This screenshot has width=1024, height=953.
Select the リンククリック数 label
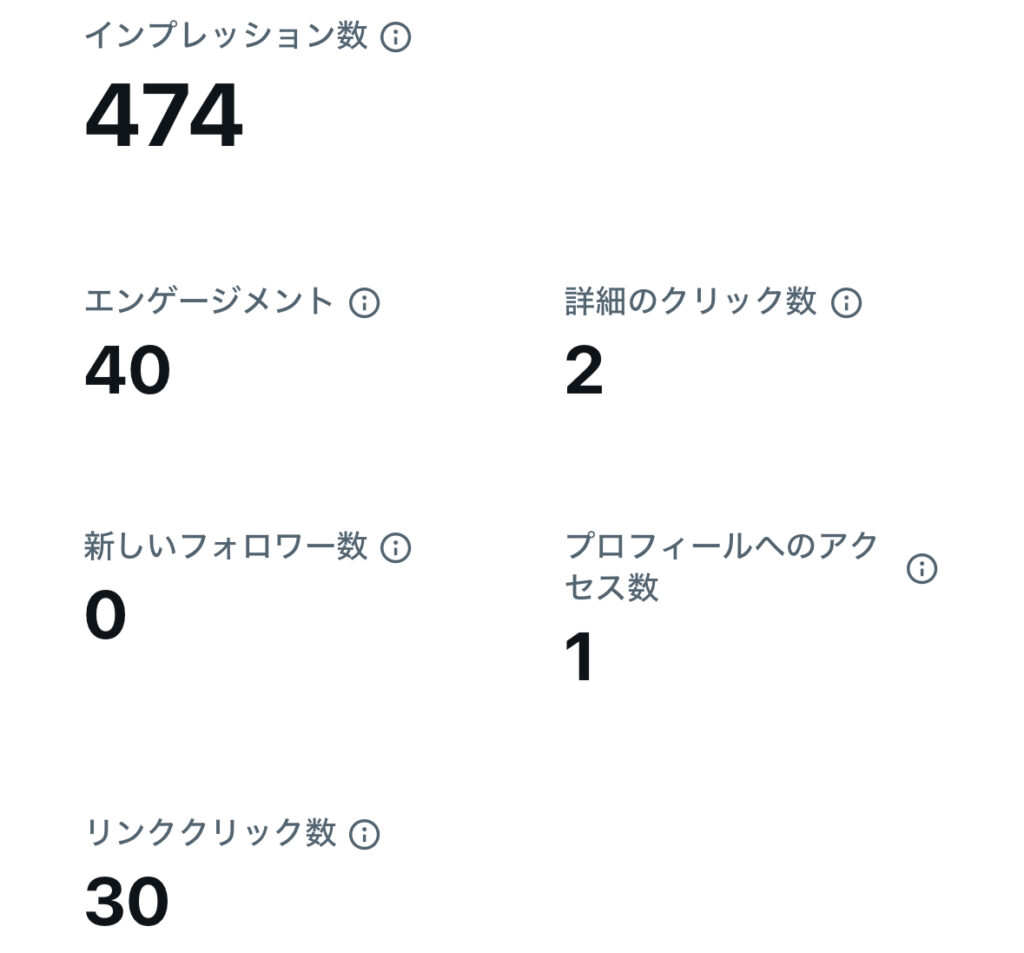[210, 833]
